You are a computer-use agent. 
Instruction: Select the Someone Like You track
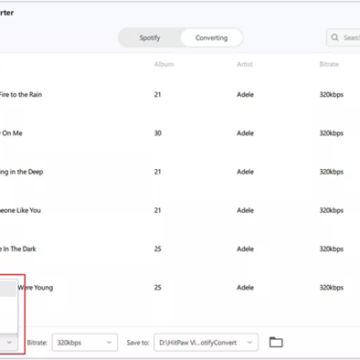[180, 210]
